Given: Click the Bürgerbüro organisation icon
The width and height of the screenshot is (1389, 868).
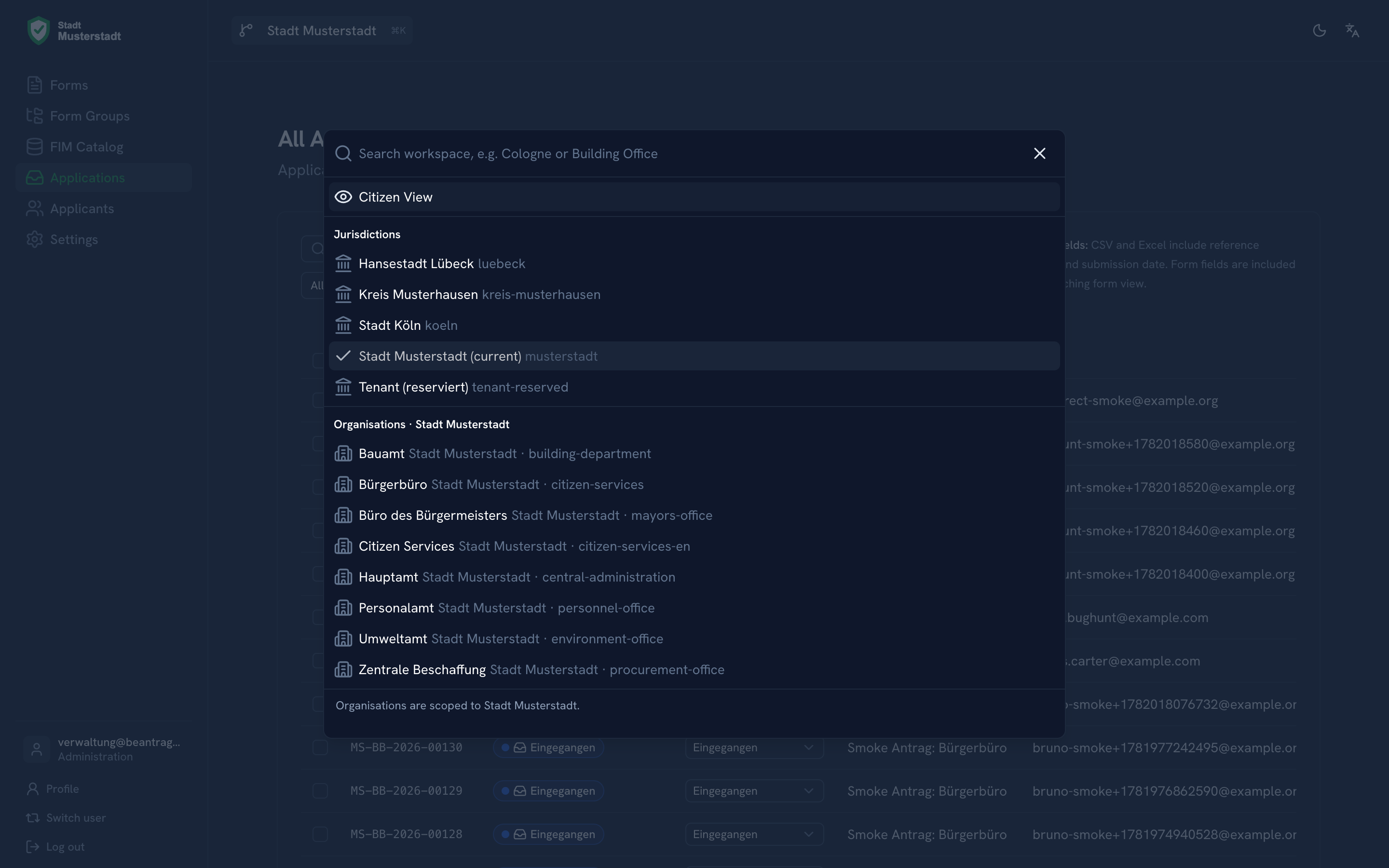Looking at the screenshot, I should (343, 485).
